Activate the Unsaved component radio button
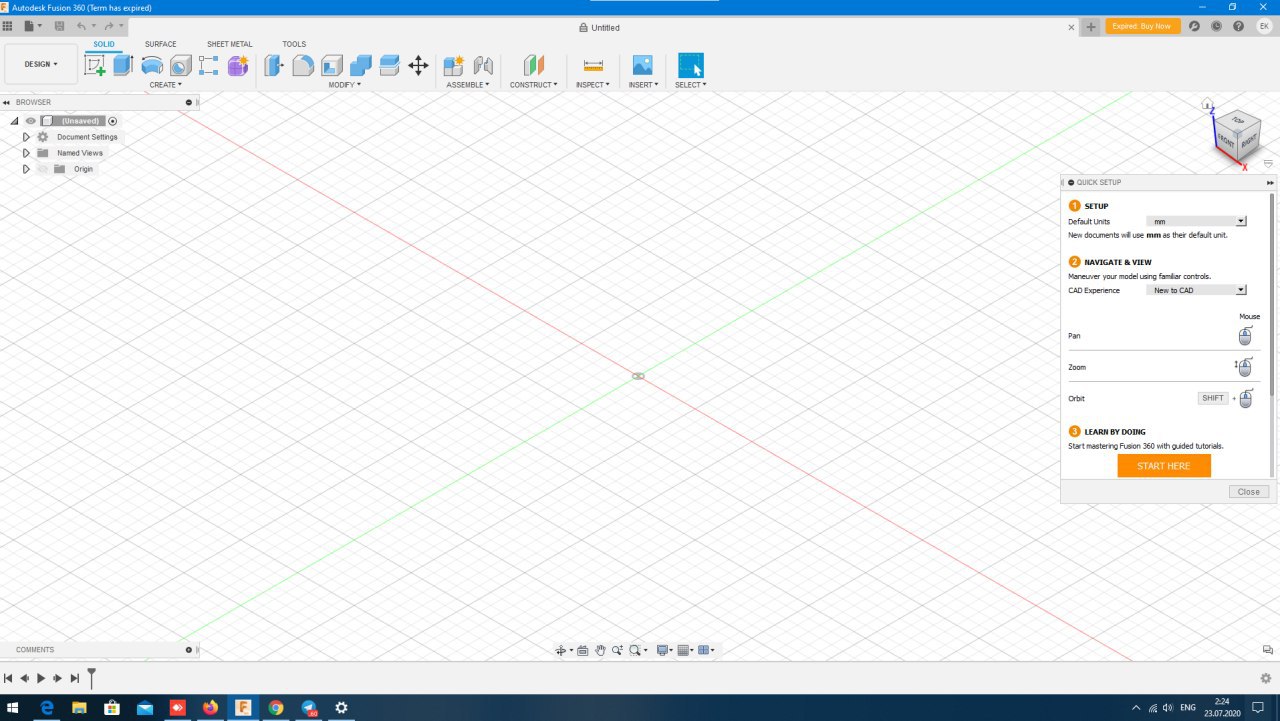The width and height of the screenshot is (1280, 721). (113, 121)
